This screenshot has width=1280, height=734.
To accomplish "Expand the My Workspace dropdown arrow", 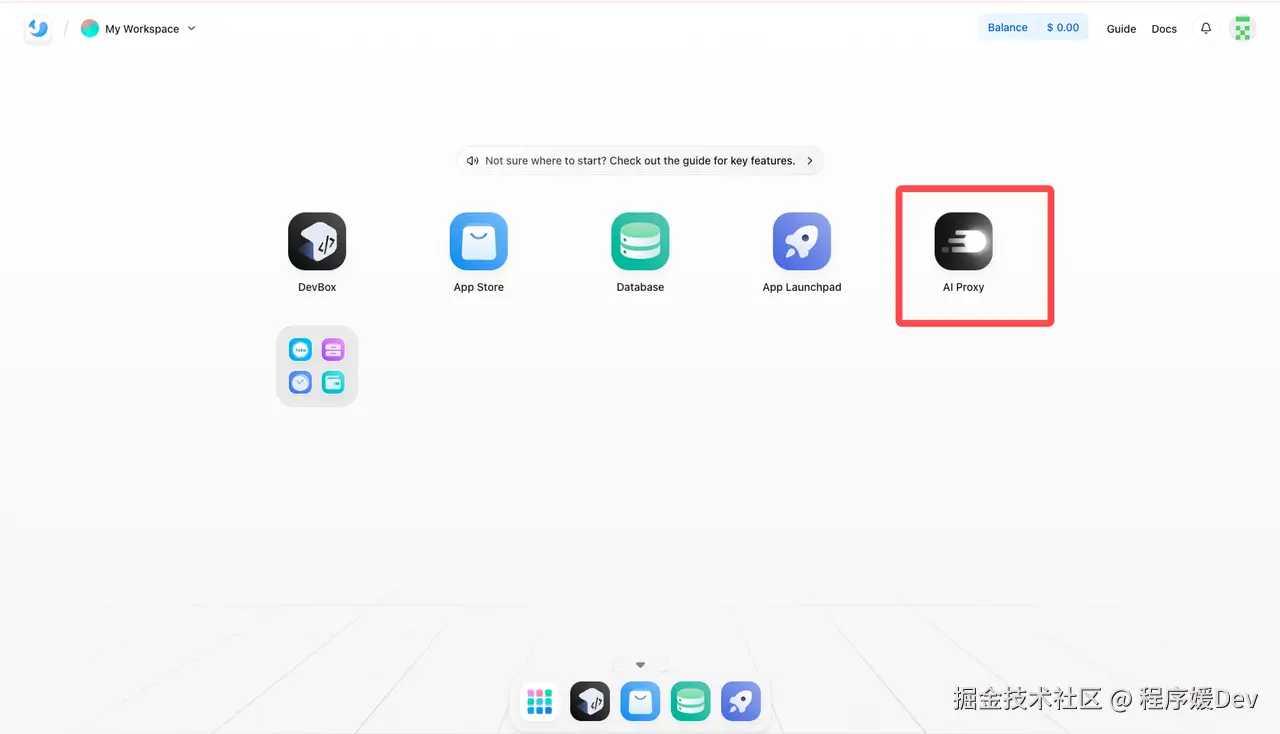I will click(x=191, y=28).
